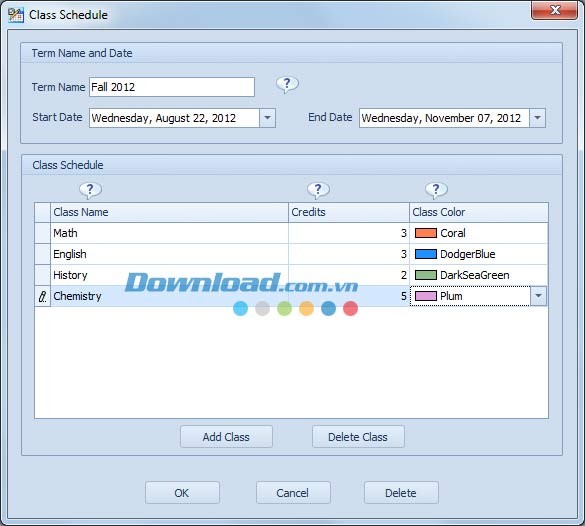Click the Term Name input field
The height and width of the screenshot is (526, 585).
tap(172, 87)
